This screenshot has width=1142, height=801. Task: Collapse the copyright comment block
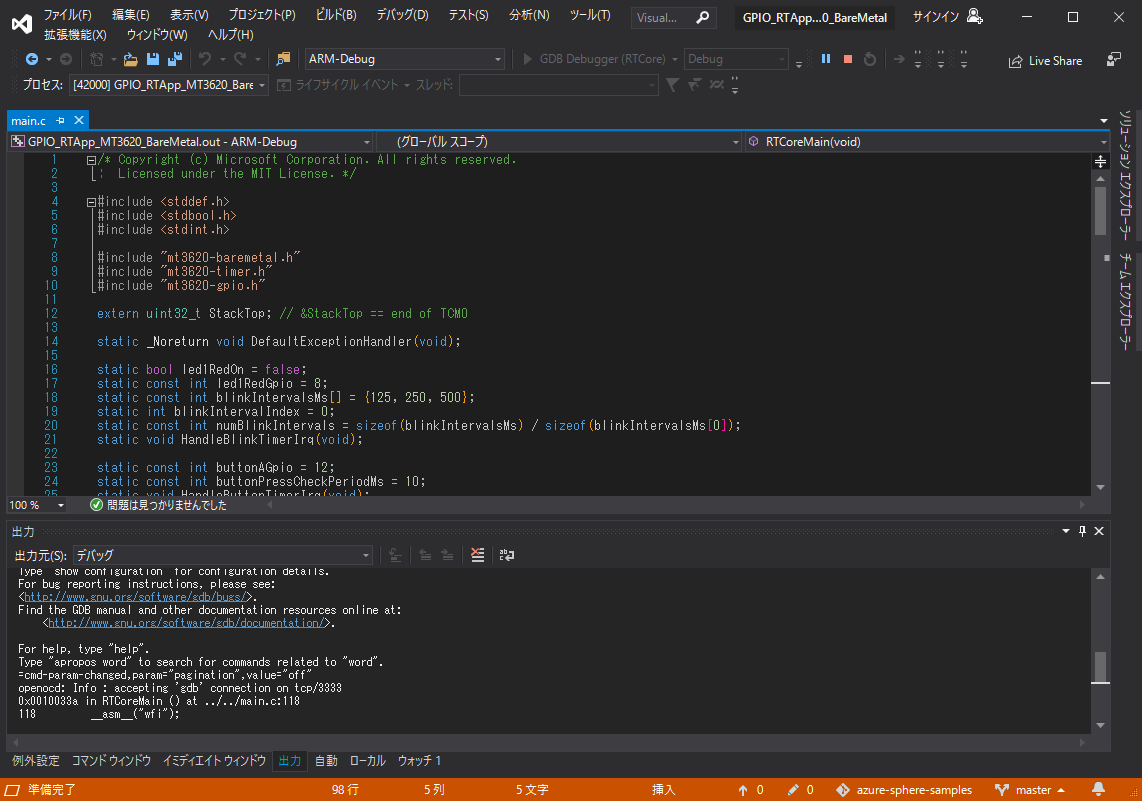tap(91, 160)
